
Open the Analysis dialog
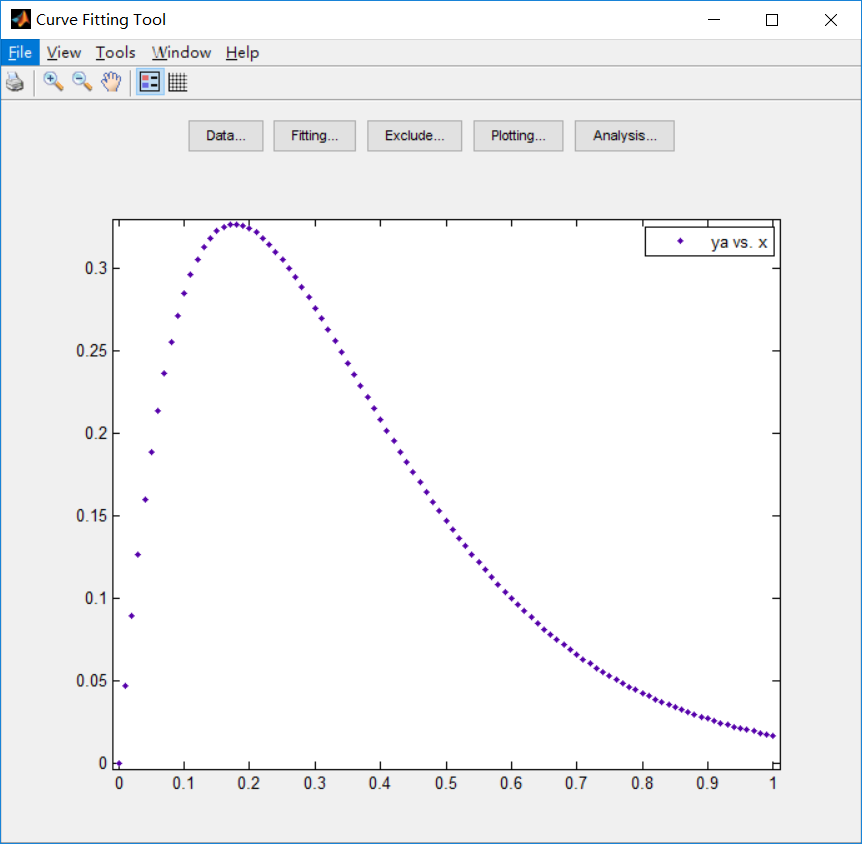(624, 135)
